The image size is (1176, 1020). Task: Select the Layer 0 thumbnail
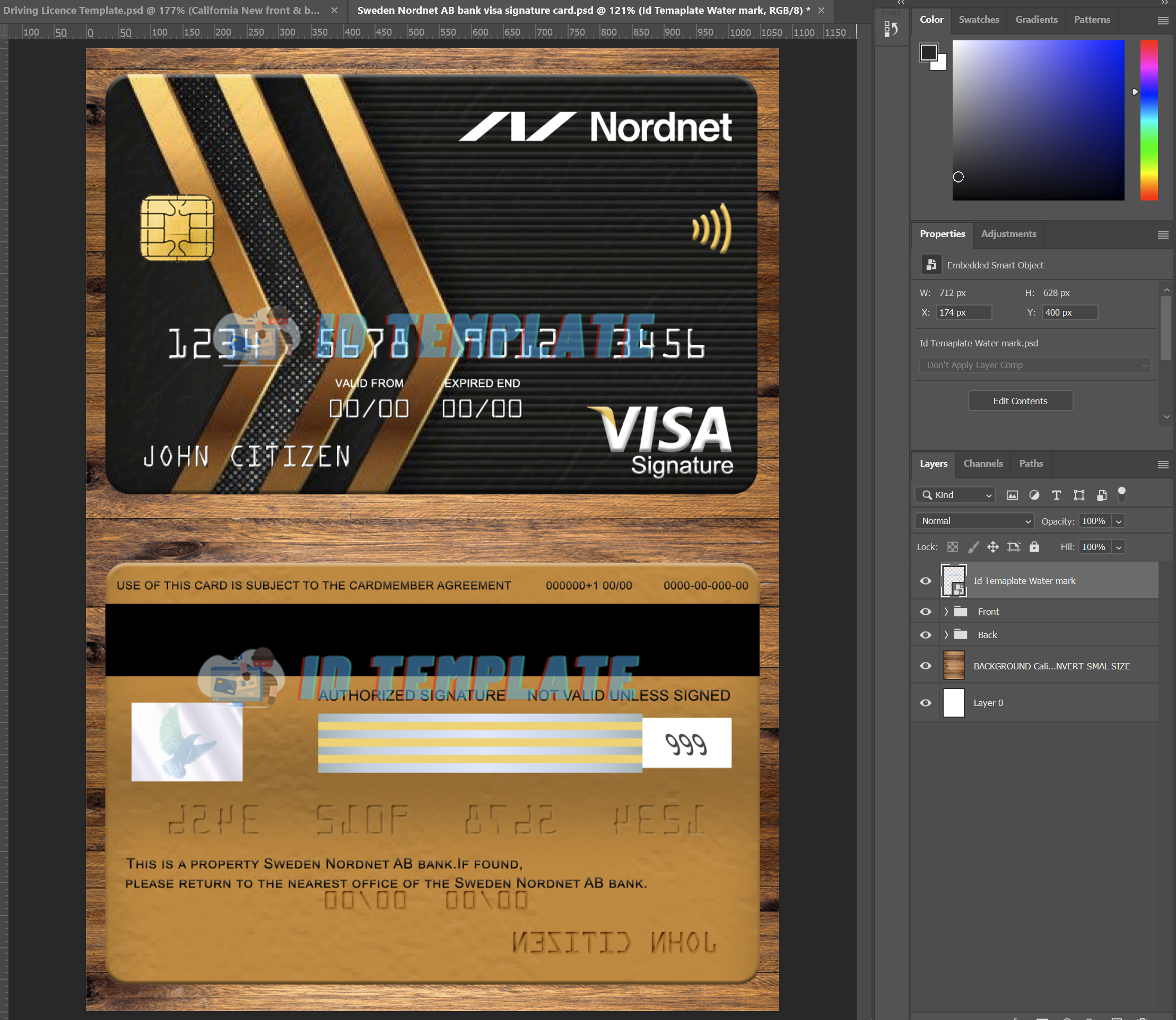[953, 702]
